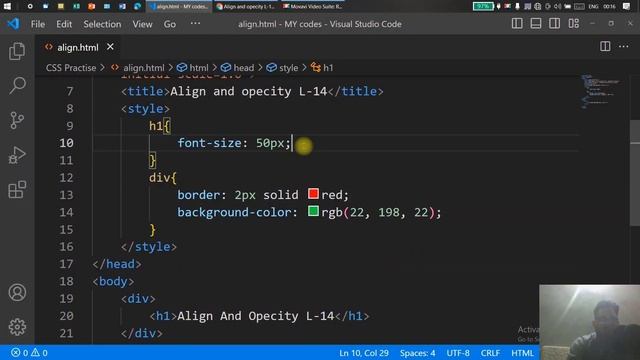Switch to VS Code align.html taskbar window

tap(180, 7)
